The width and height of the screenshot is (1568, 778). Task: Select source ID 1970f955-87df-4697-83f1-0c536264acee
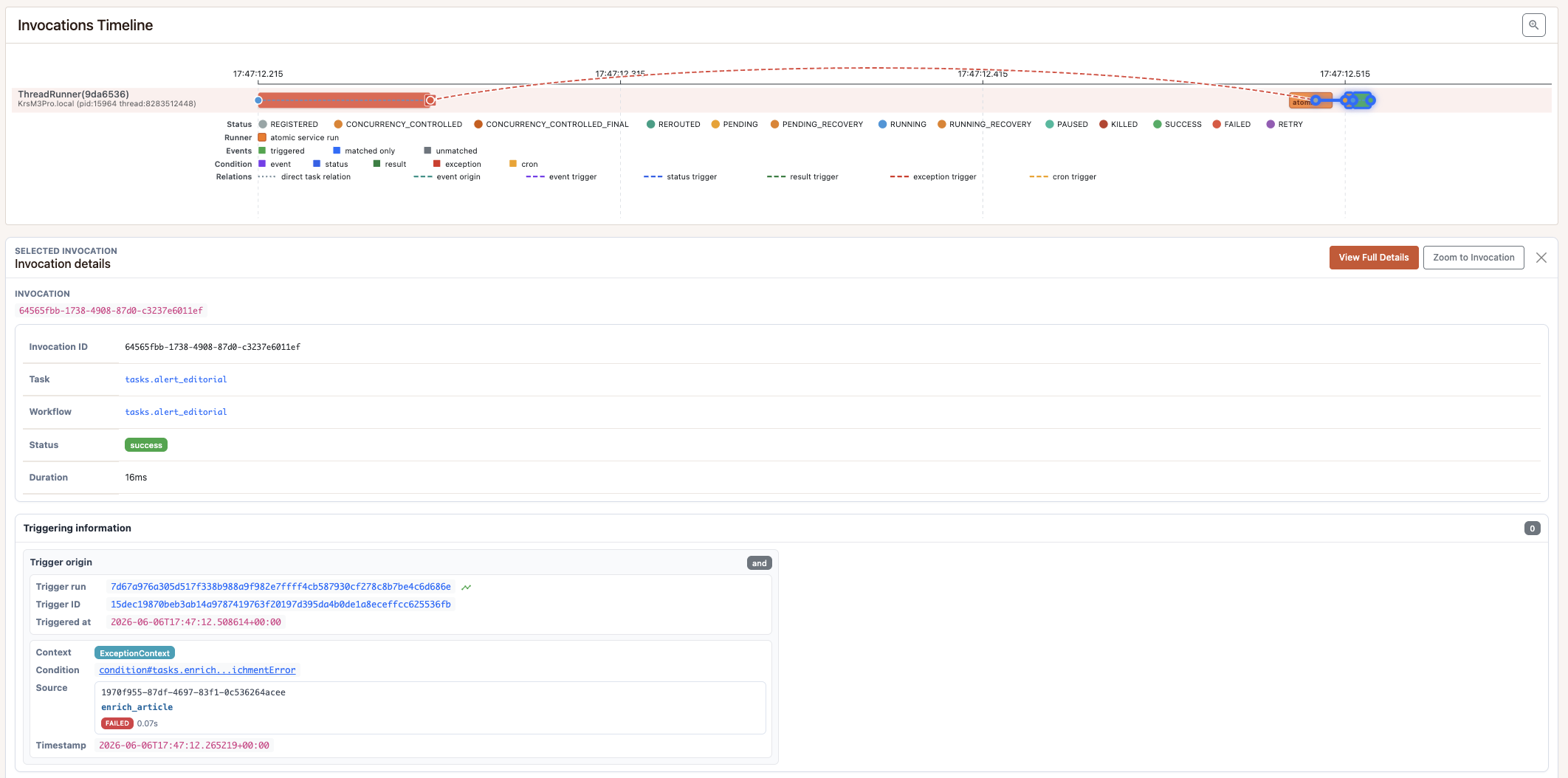pyautogui.click(x=193, y=692)
